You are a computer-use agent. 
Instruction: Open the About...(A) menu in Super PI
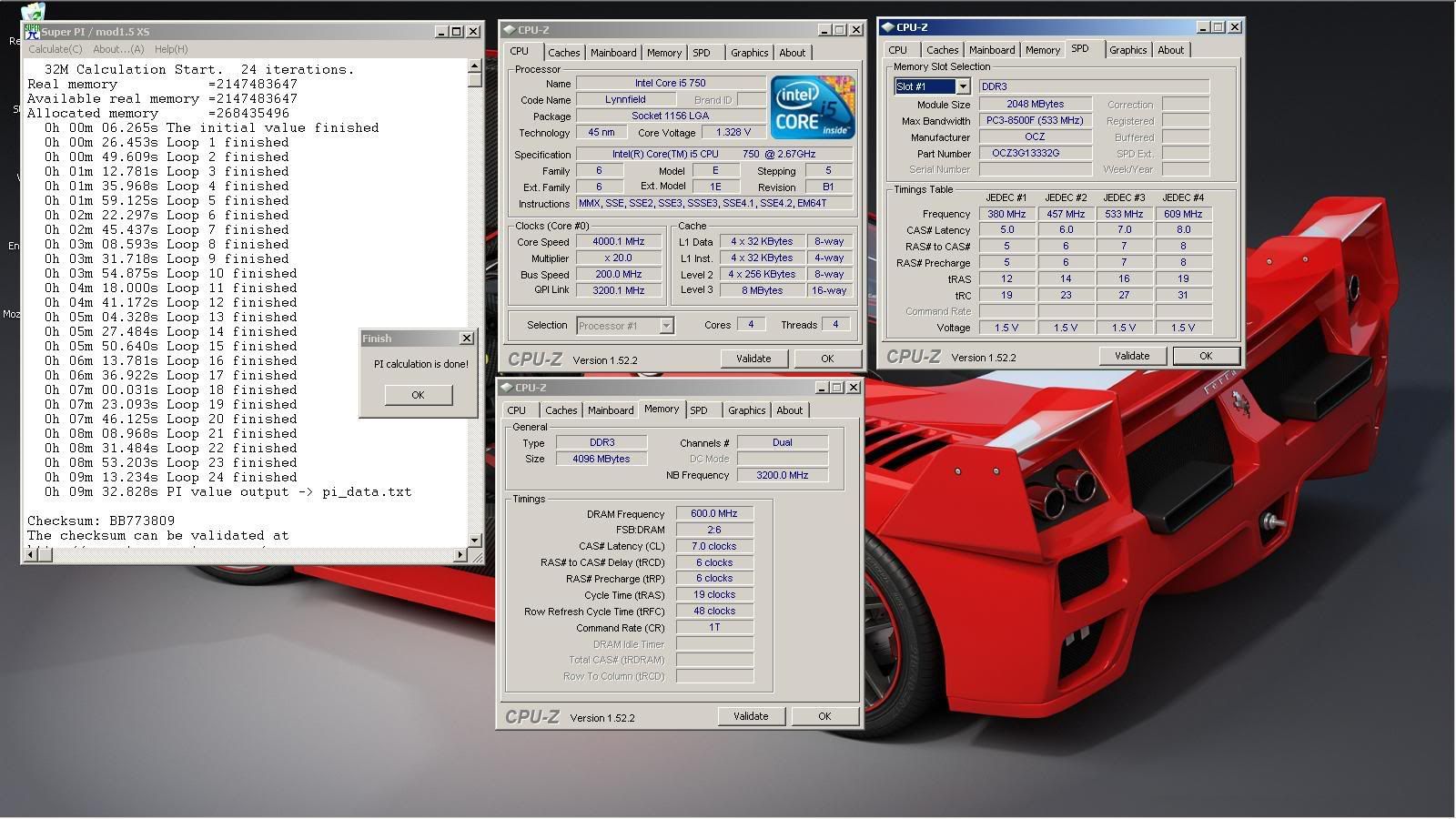[118, 49]
